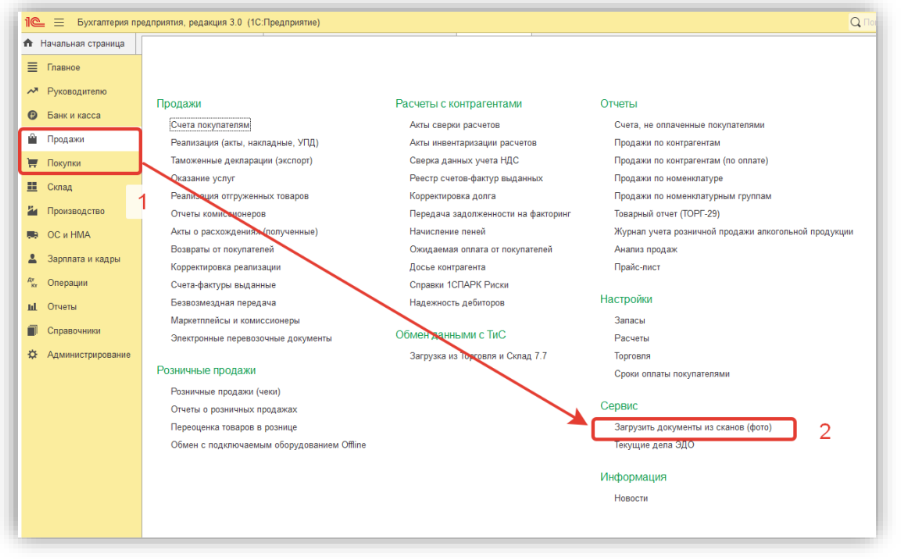Click the ОС и НМА truck icon
This screenshot has width=902, height=559.
coord(33,235)
